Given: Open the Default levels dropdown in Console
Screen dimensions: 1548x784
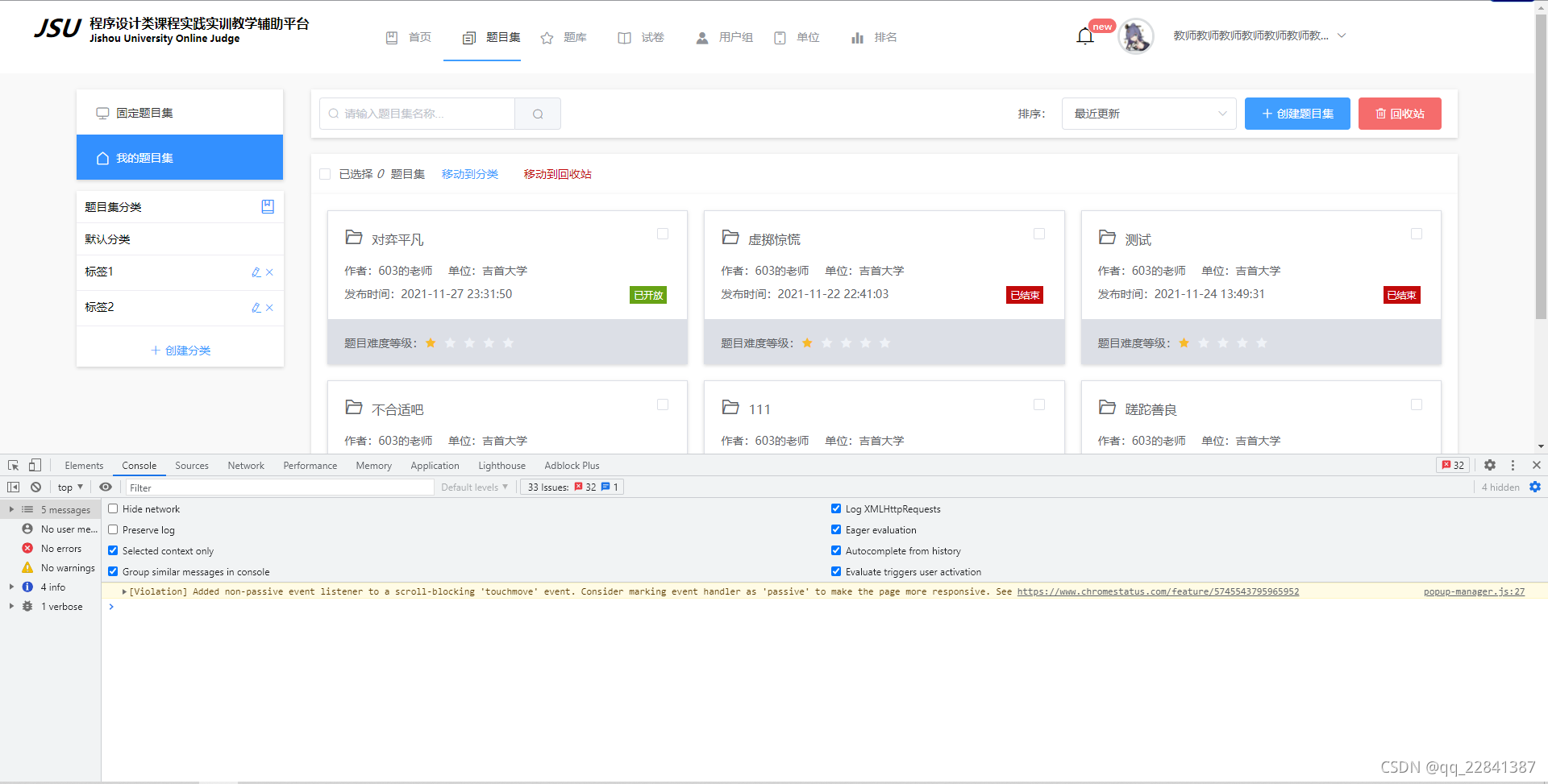Looking at the screenshot, I should (x=474, y=487).
